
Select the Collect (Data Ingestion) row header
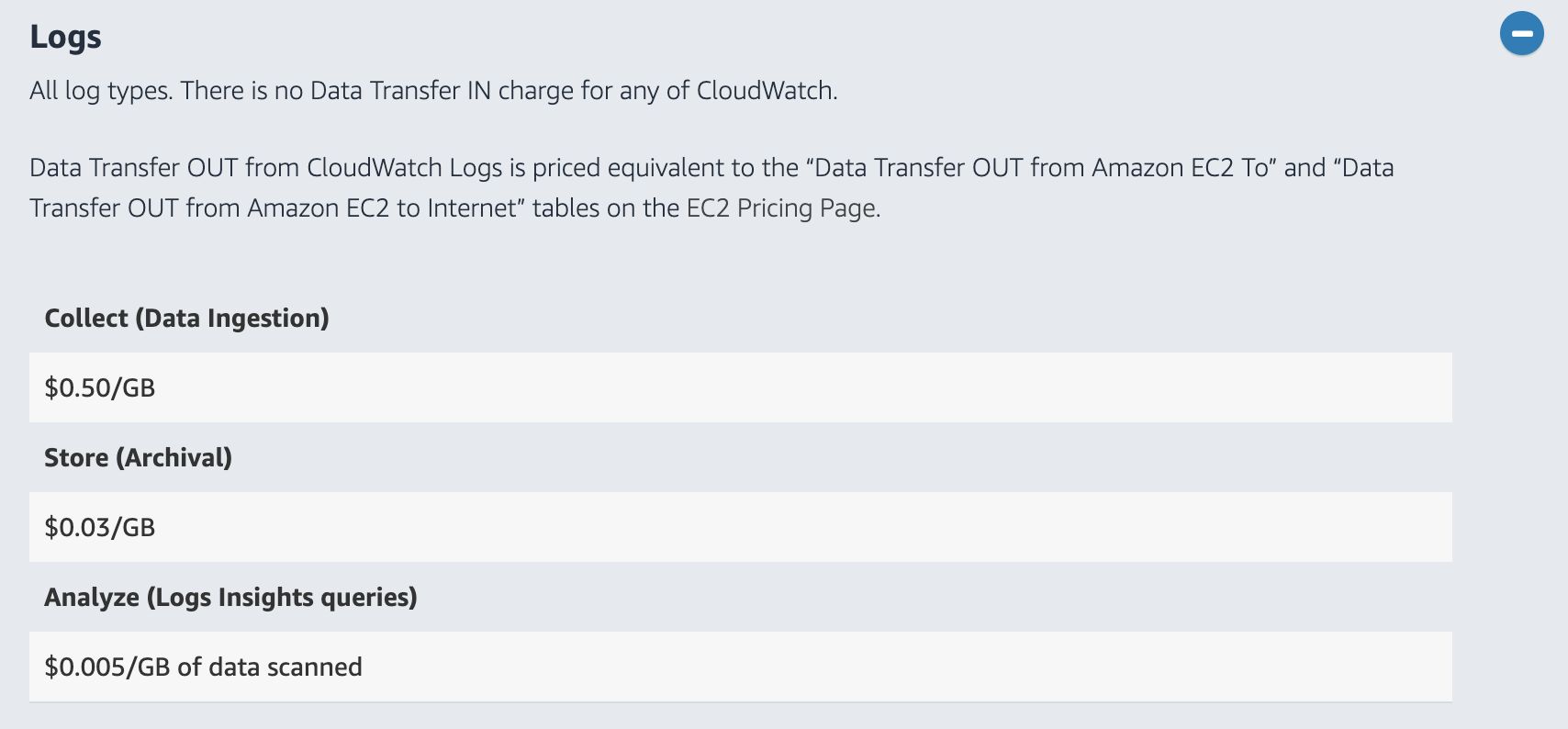187,318
